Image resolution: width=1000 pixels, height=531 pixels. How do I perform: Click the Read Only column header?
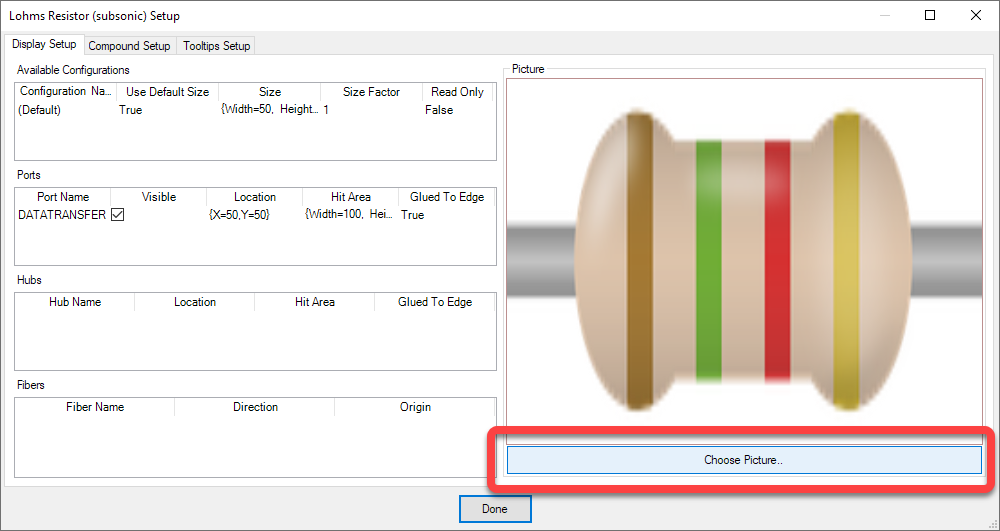point(457,92)
